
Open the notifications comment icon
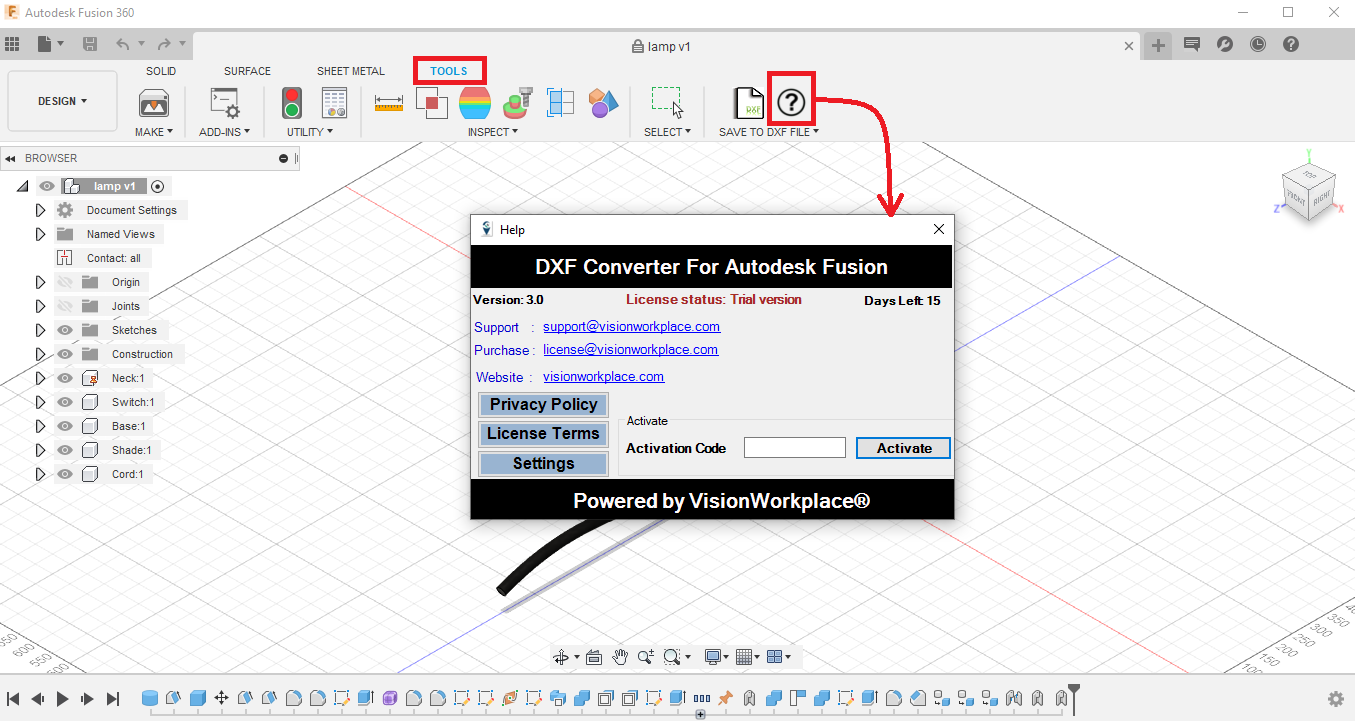(1191, 44)
